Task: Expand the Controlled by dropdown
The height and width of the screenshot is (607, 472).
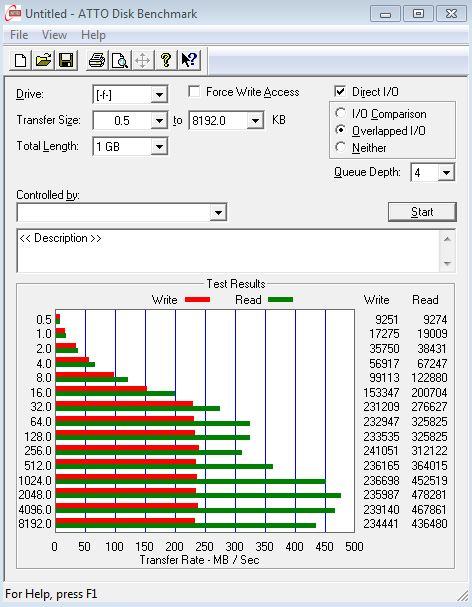Action: point(218,213)
